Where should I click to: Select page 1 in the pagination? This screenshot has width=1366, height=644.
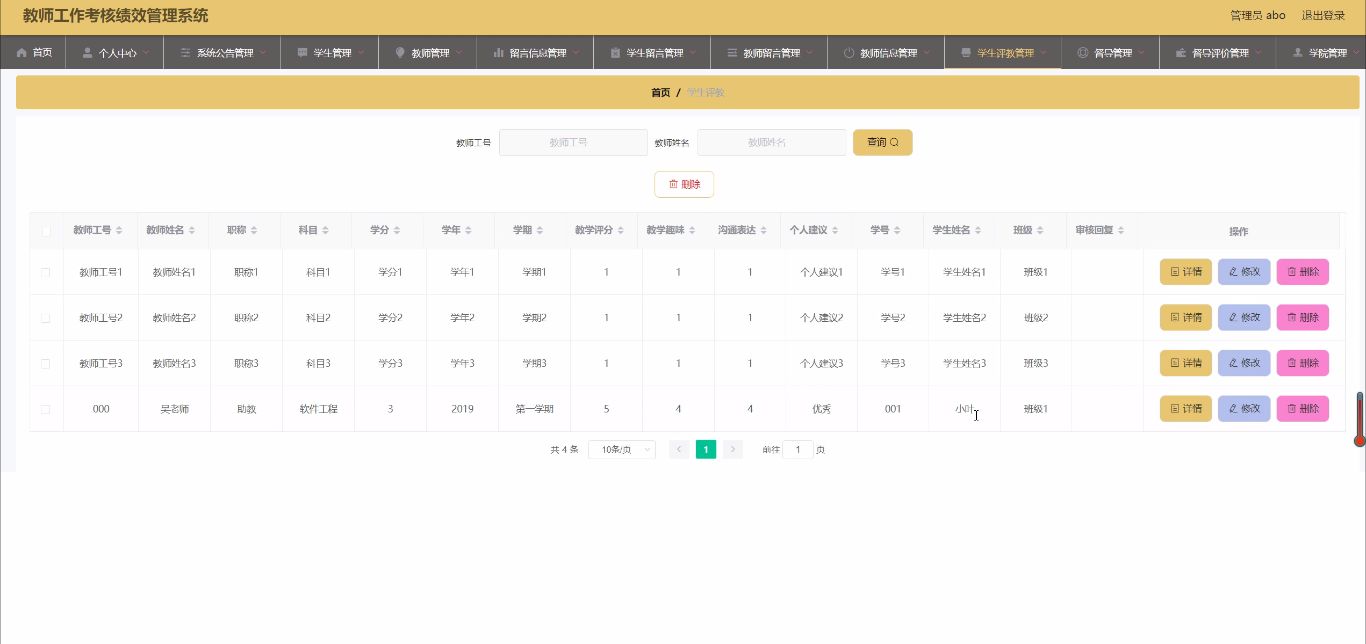tap(706, 450)
